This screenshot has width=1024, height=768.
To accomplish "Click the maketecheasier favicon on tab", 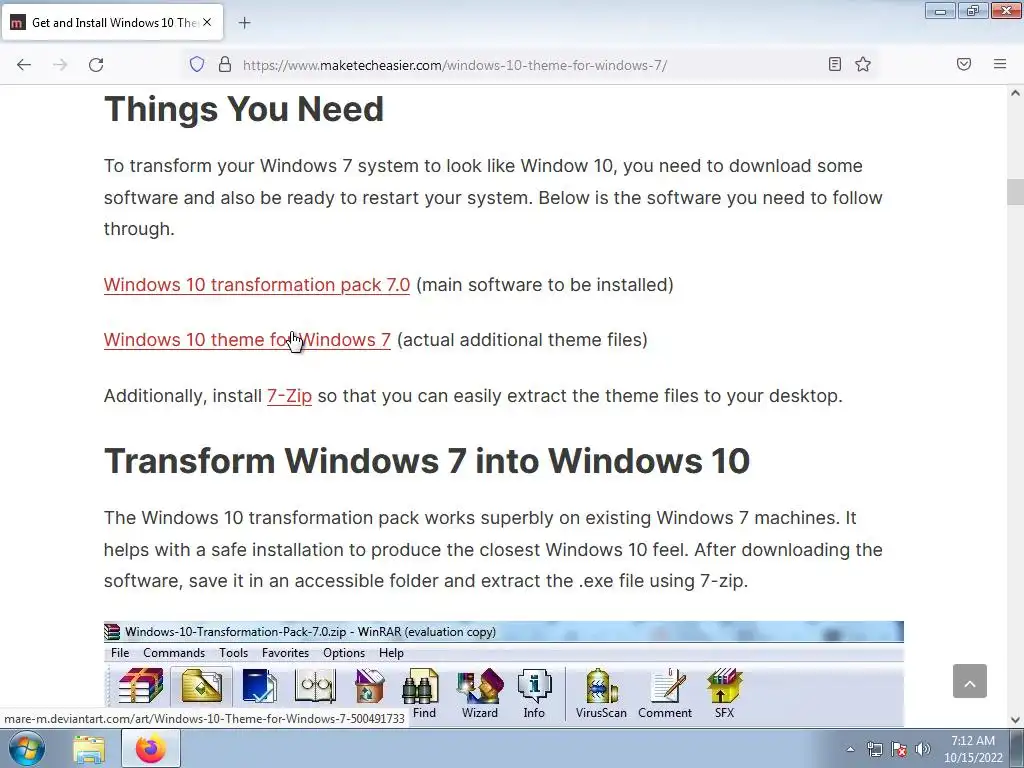I will pyautogui.click(x=18, y=23).
